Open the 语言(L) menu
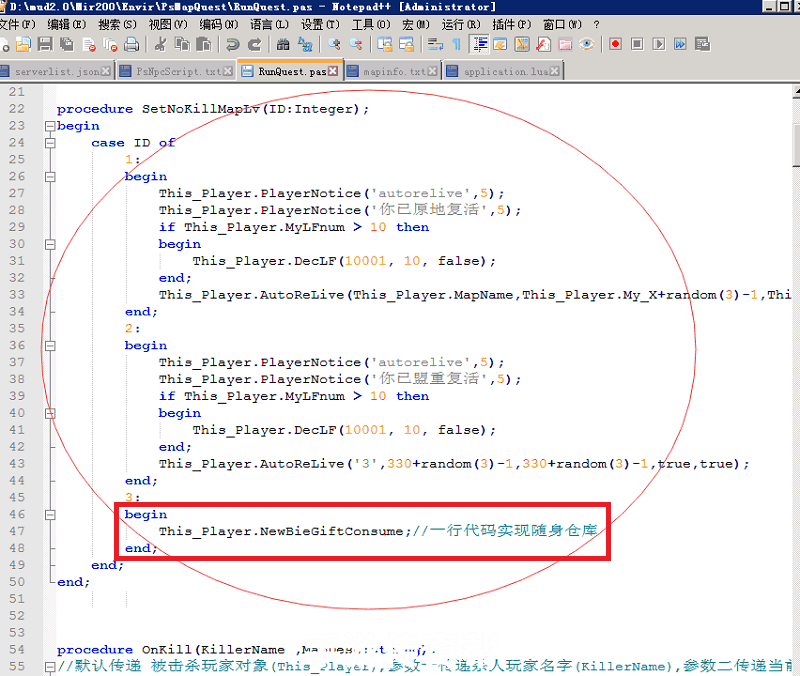 269,24
